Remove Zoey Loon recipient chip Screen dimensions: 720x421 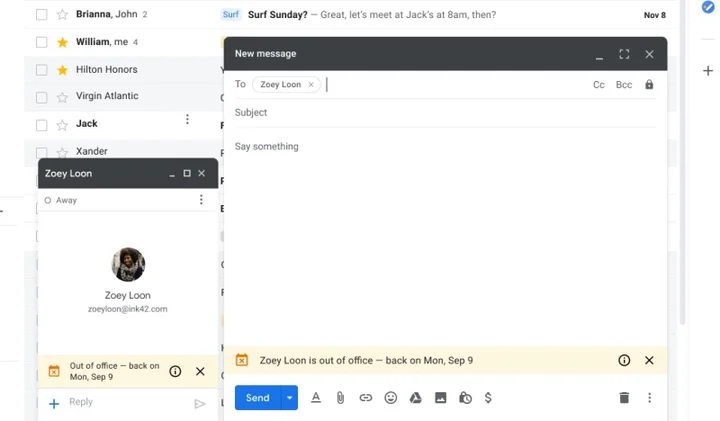311,84
